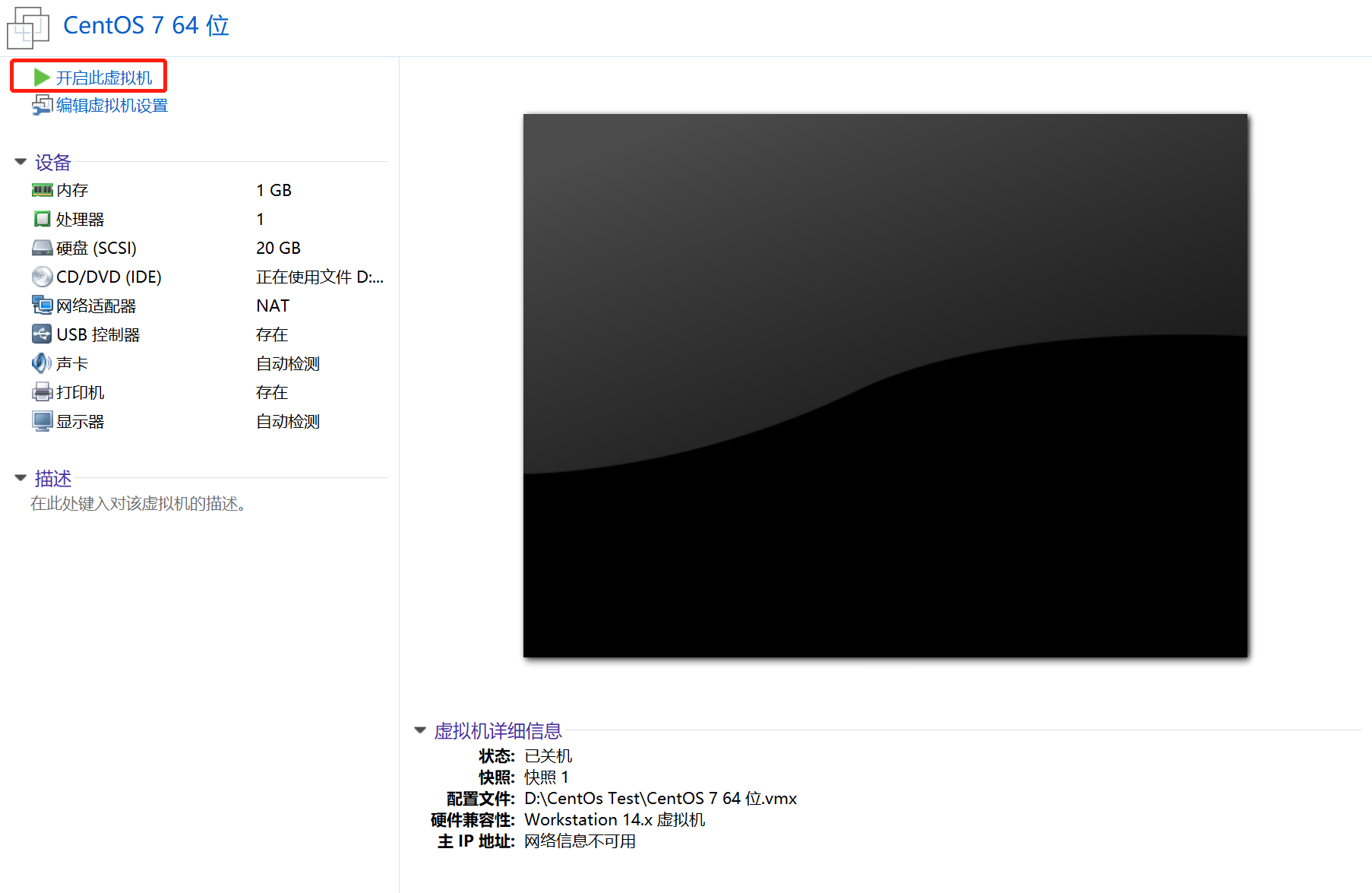Select the 打印机 device label

click(80, 392)
